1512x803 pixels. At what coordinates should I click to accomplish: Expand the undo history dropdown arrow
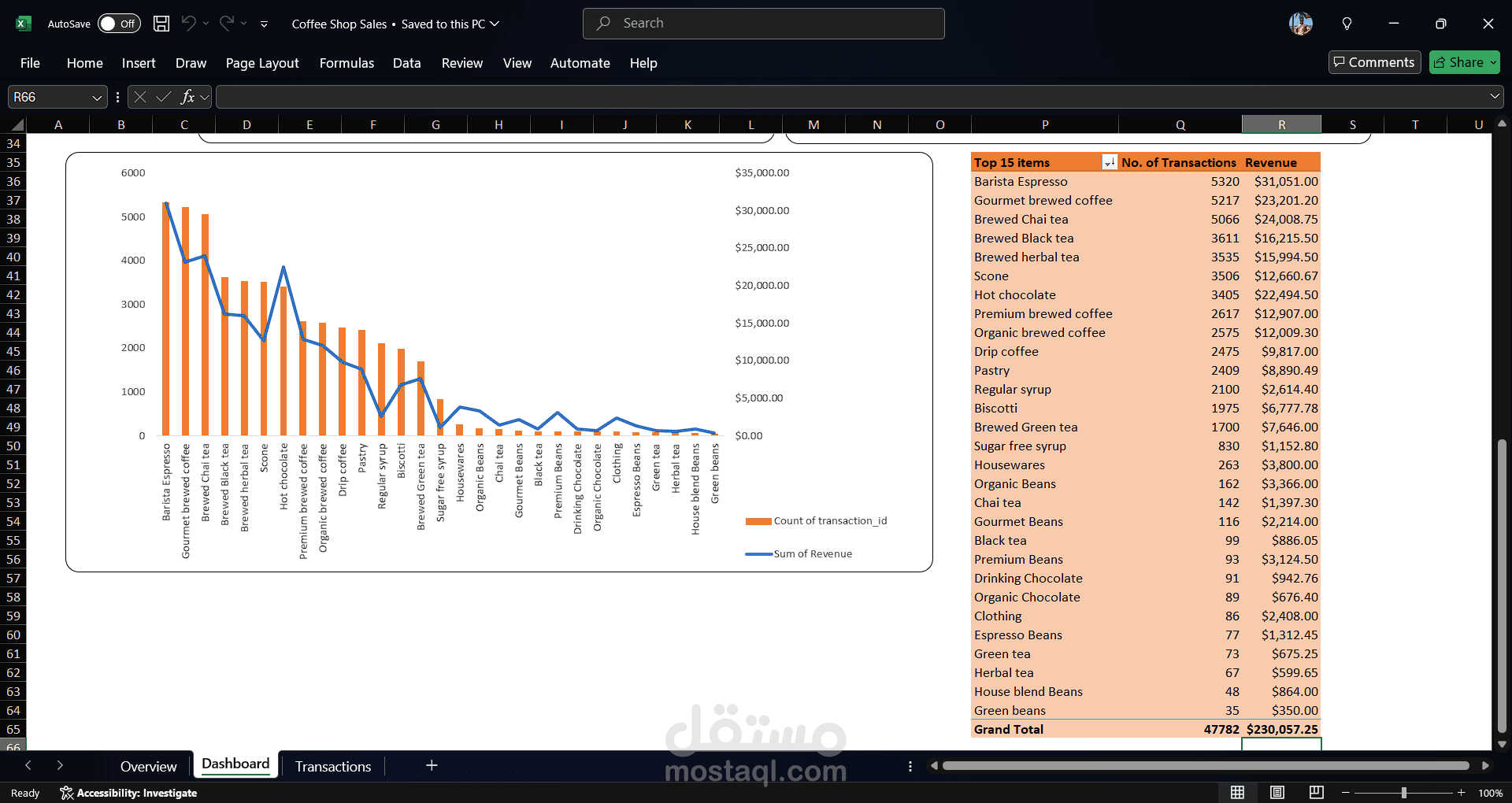(x=206, y=24)
